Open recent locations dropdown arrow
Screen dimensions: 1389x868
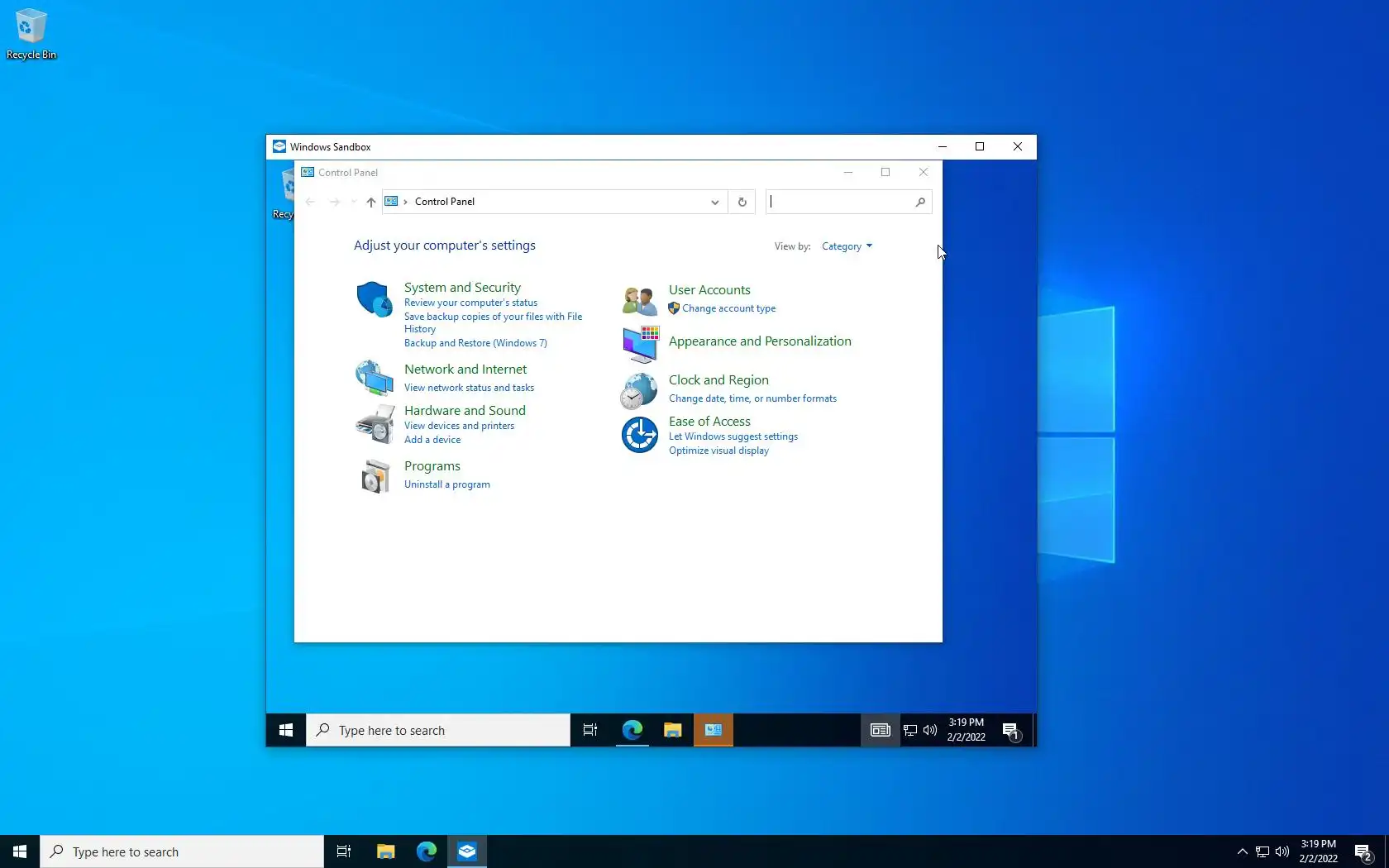tap(353, 202)
